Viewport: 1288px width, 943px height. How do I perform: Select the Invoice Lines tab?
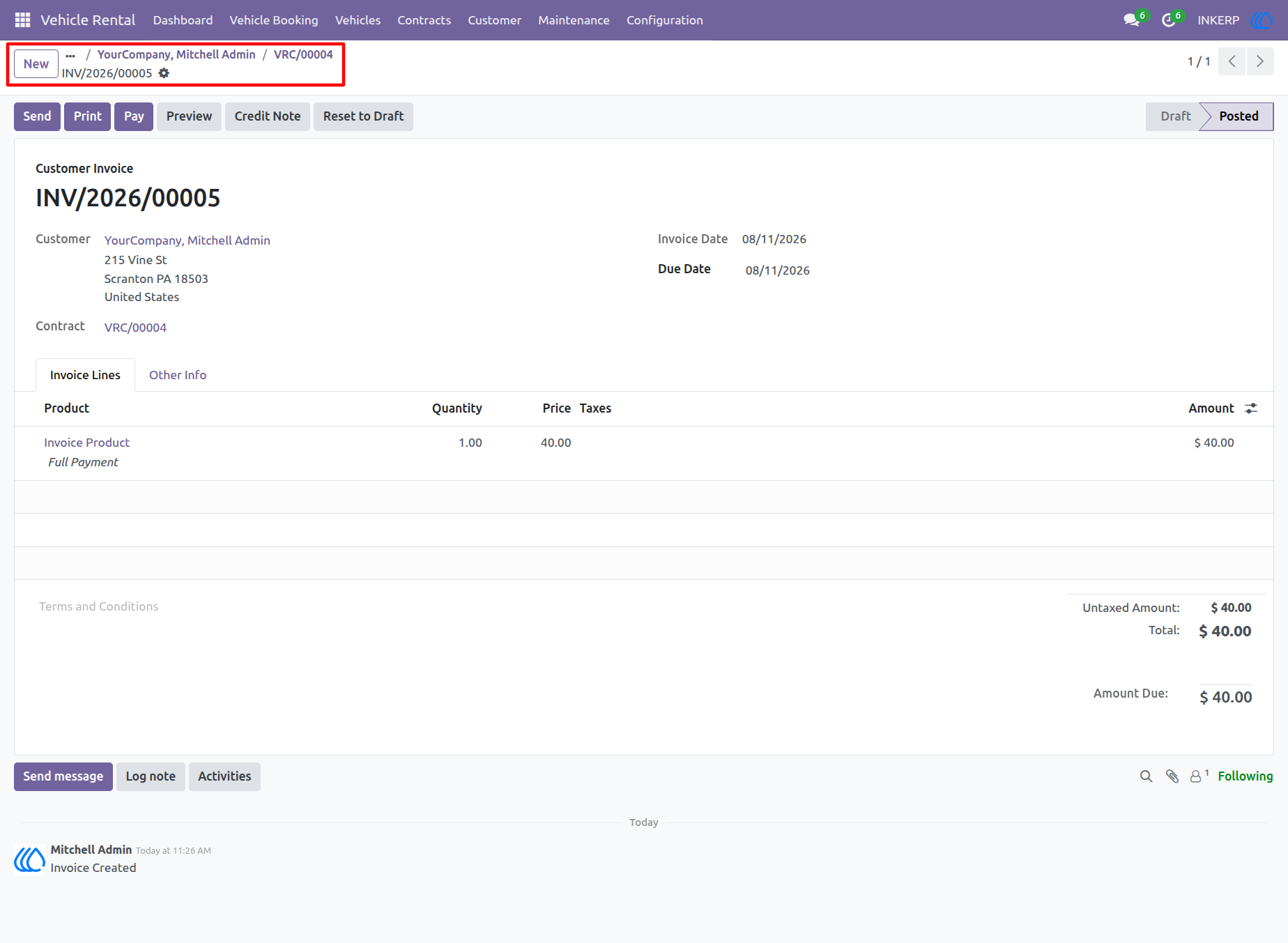pos(85,375)
